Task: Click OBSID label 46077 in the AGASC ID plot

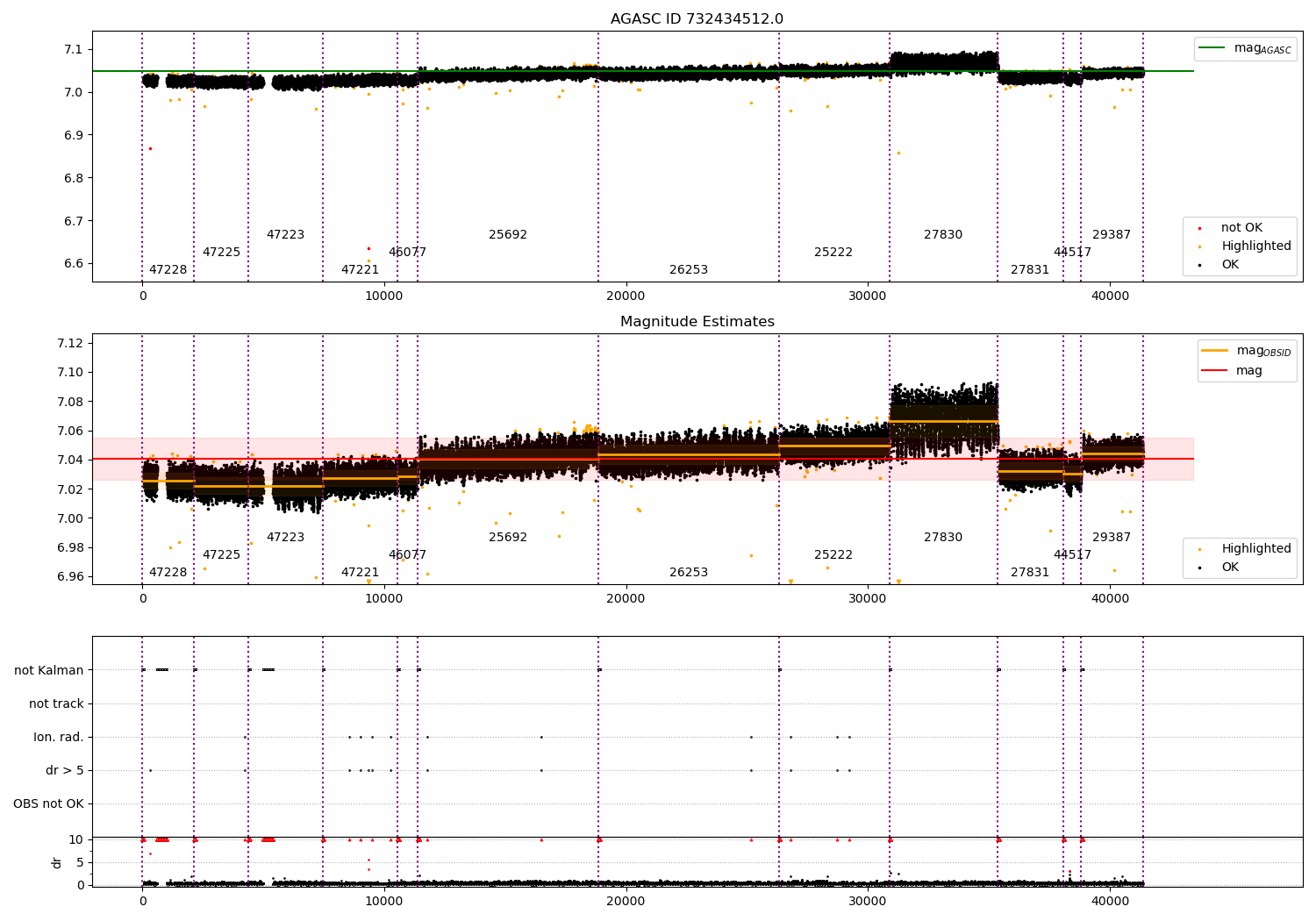Action: [x=407, y=253]
